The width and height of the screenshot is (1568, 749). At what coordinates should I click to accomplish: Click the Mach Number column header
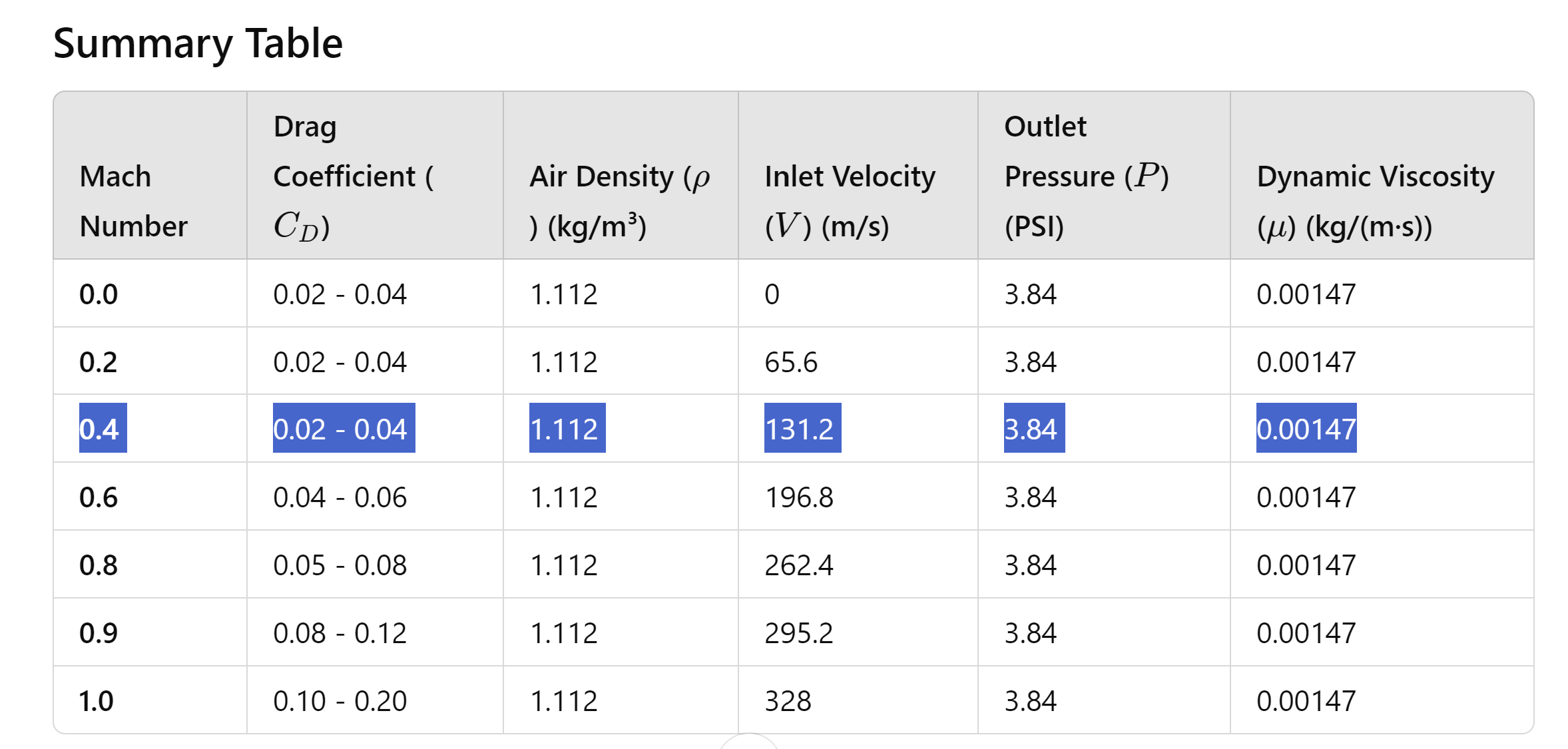(x=133, y=201)
